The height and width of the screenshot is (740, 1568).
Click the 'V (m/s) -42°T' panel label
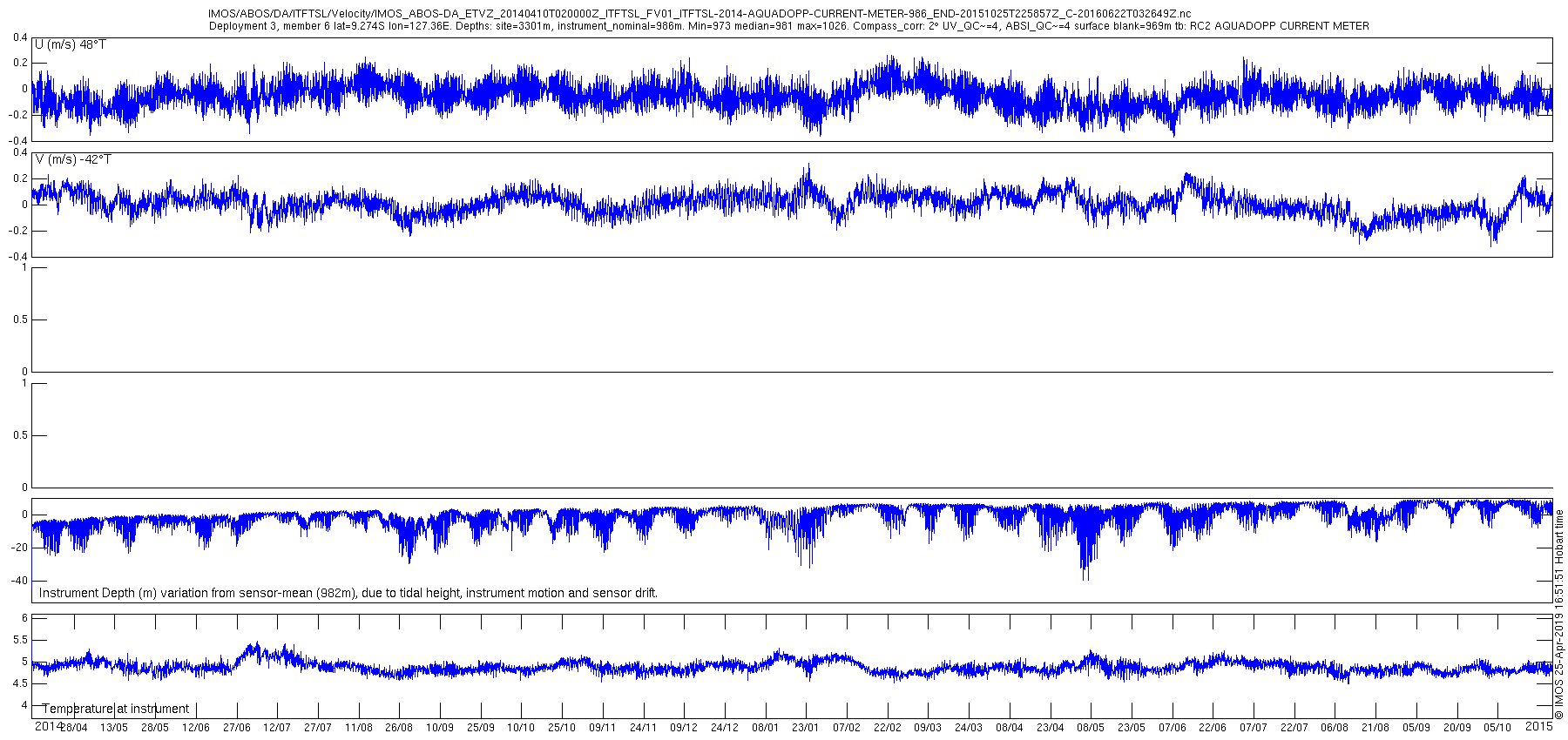click(x=73, y=159)
